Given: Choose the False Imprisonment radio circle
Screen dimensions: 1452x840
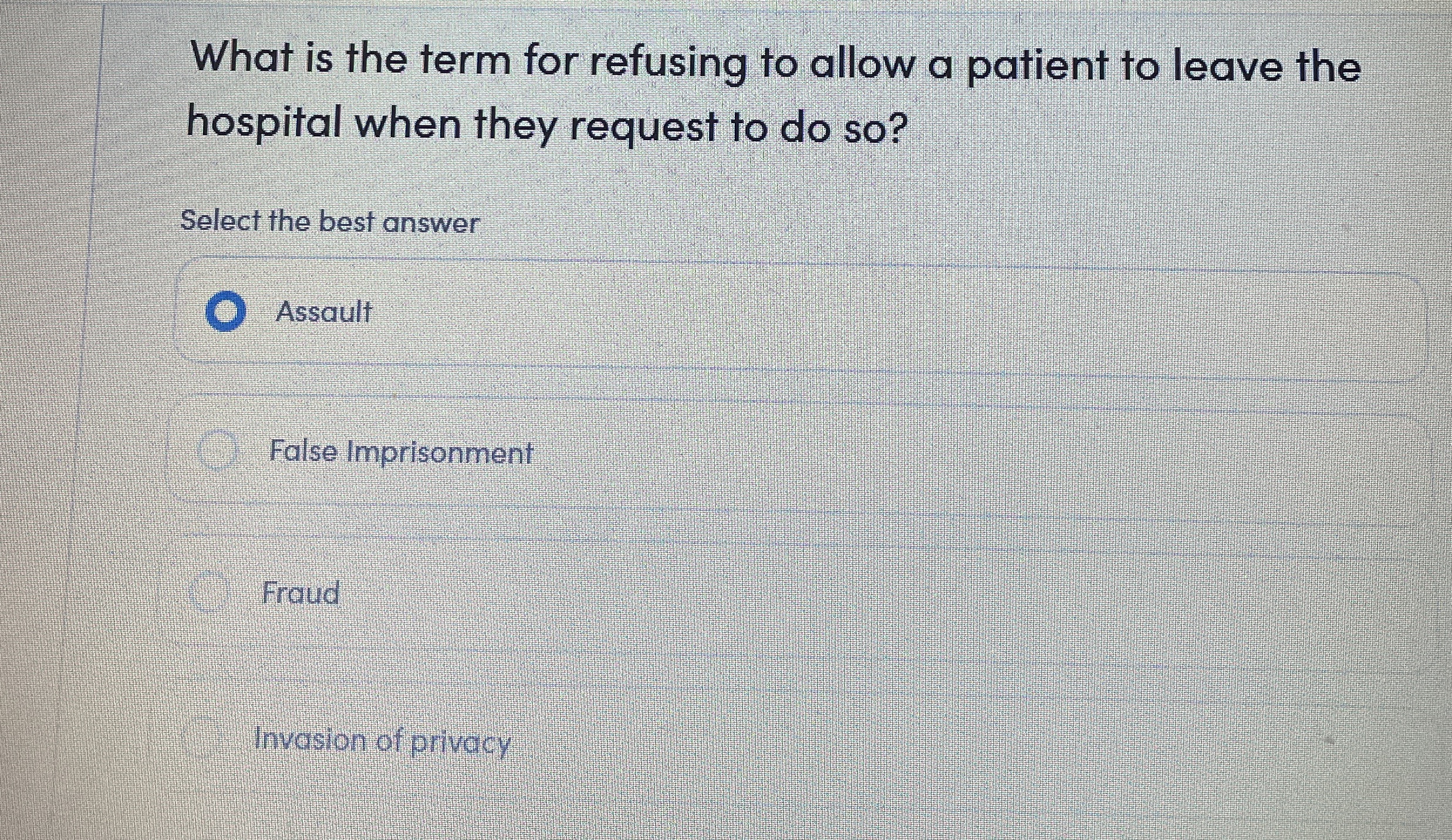Looking at the screenshot, I should (217, 451).
